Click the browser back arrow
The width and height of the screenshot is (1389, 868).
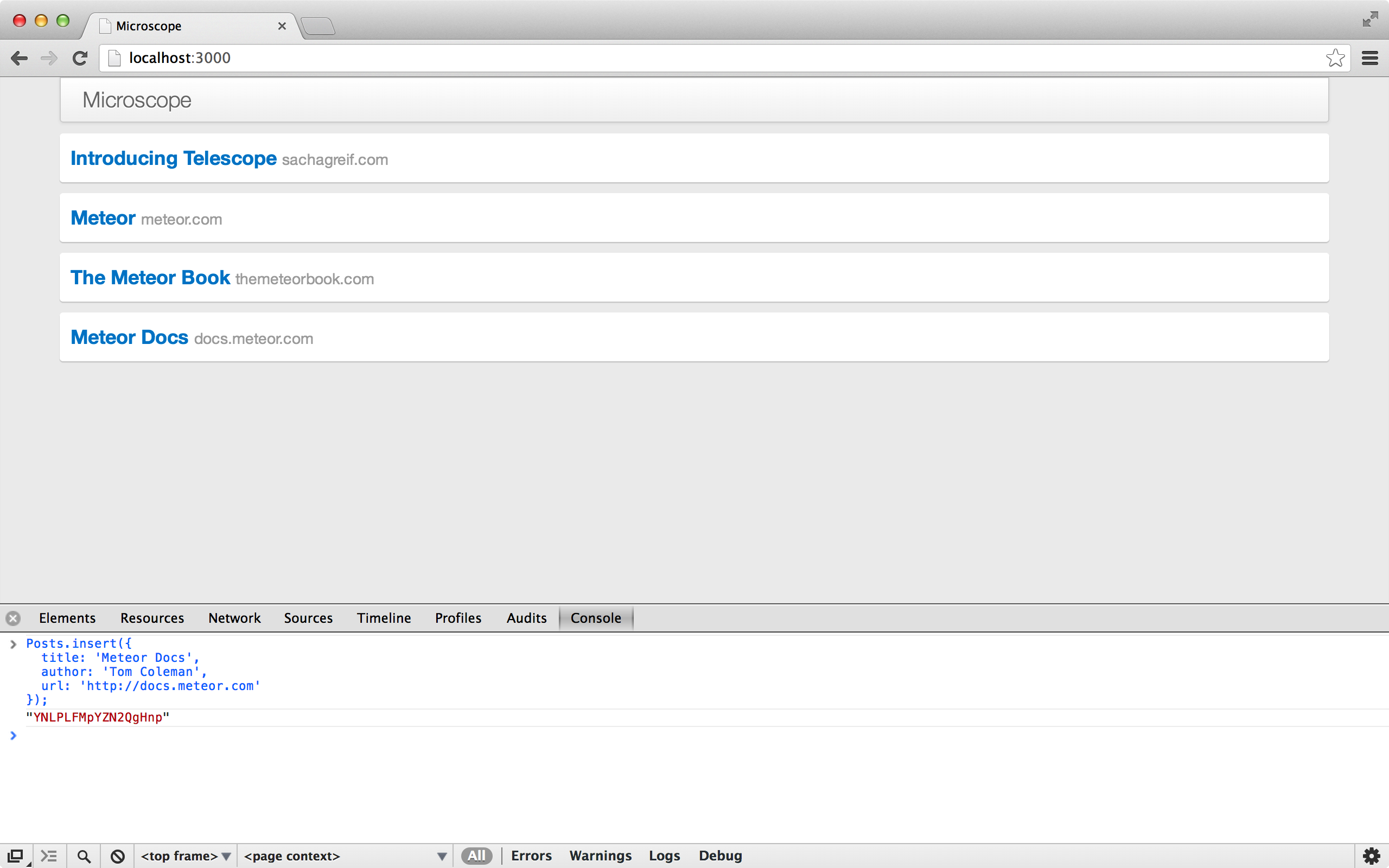pos(20,58)
